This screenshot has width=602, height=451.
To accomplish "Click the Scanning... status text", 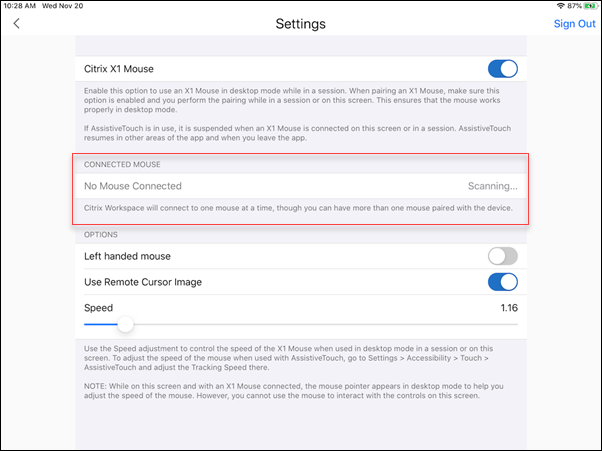I will [492, 186].
